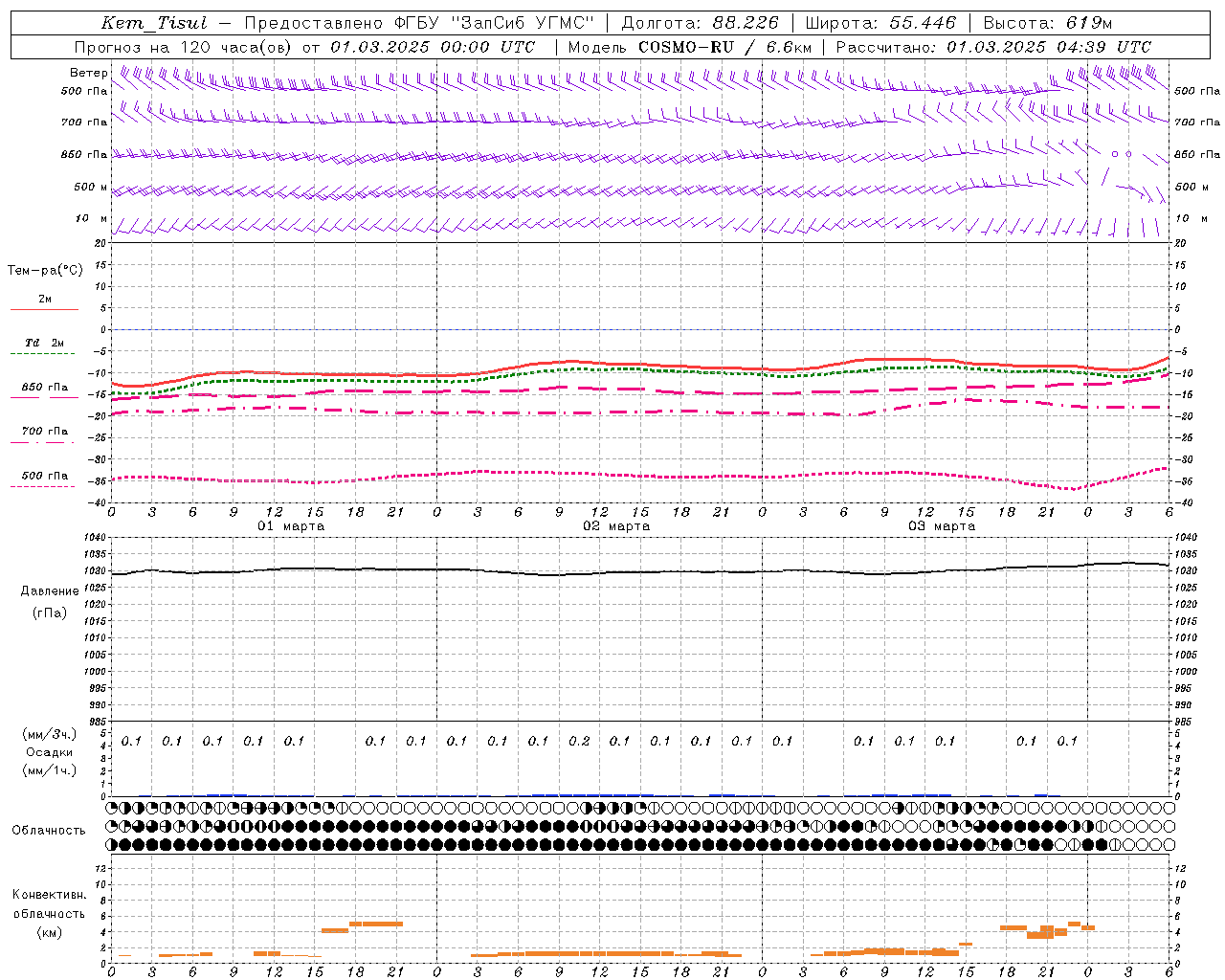This screenshot has width=1225, height=980.
Task: Click the Конвективн. panel label
Action: 49,895
